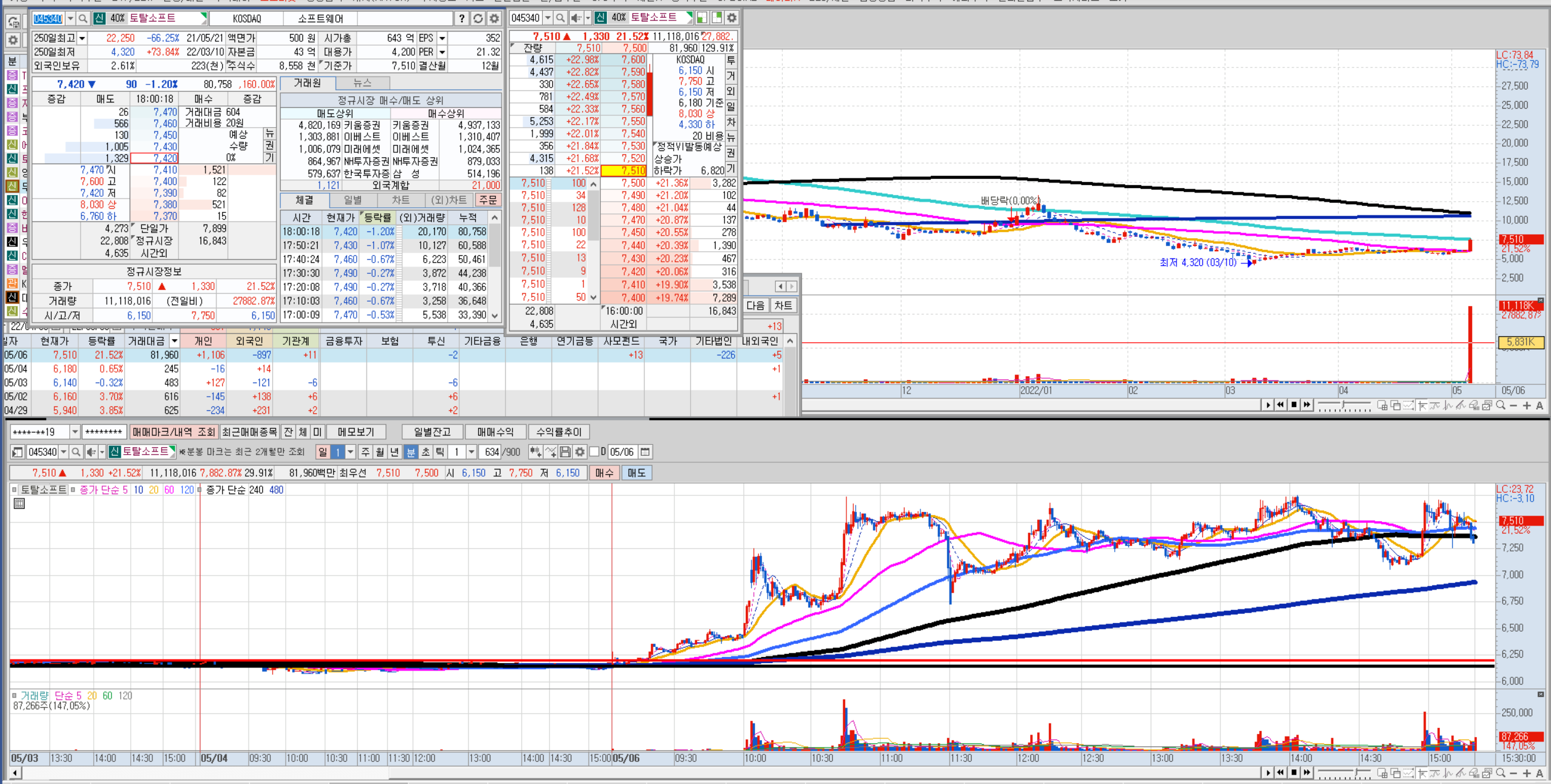Click the save disk icon in lower chart toolbar
Image resolution: width=1551 pixels, height=784 pixels.
pyautogui.click(x=565, y=452)
